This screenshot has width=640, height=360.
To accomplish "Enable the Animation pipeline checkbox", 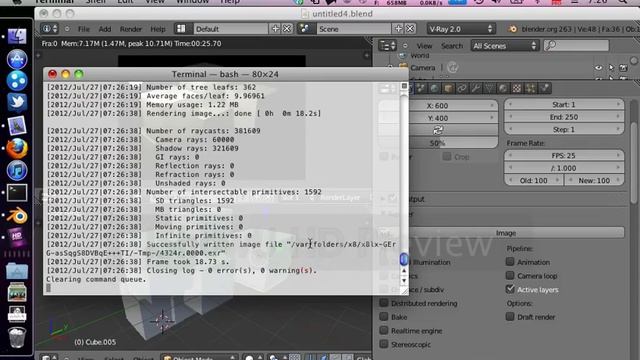I will [510, 262].
